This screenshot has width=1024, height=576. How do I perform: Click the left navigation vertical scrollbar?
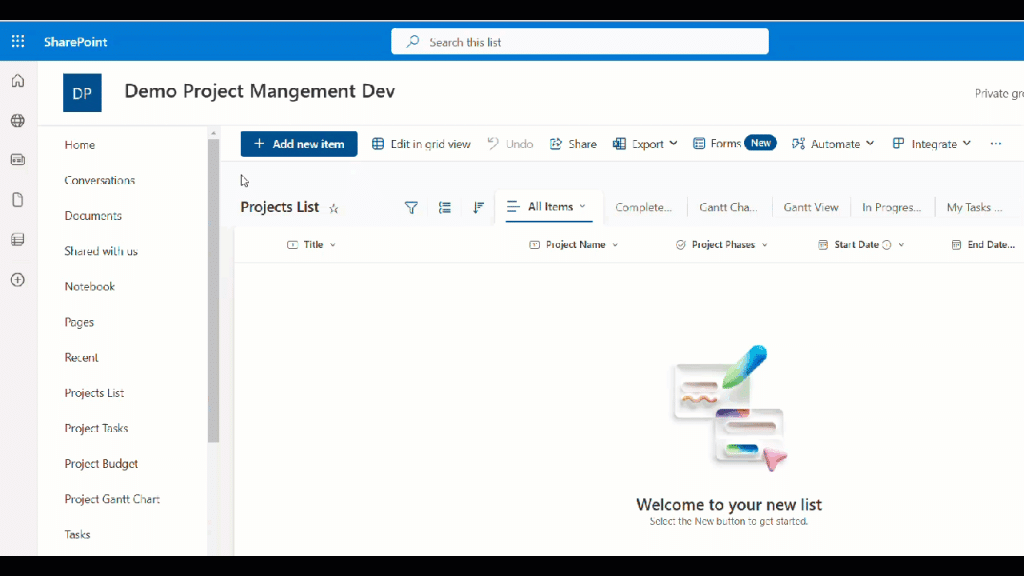213,290
